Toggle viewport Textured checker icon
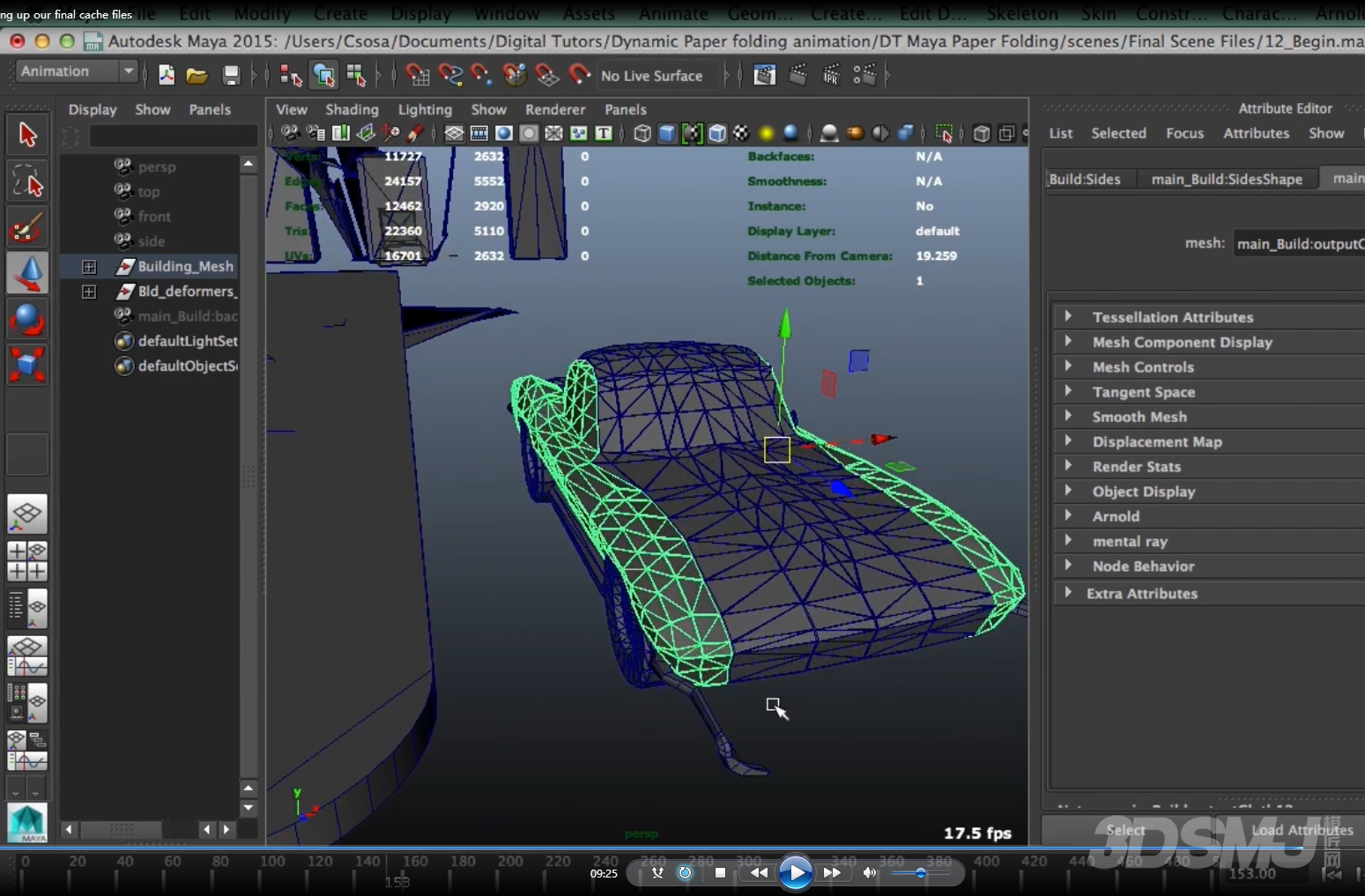 (x=742, y=133)
